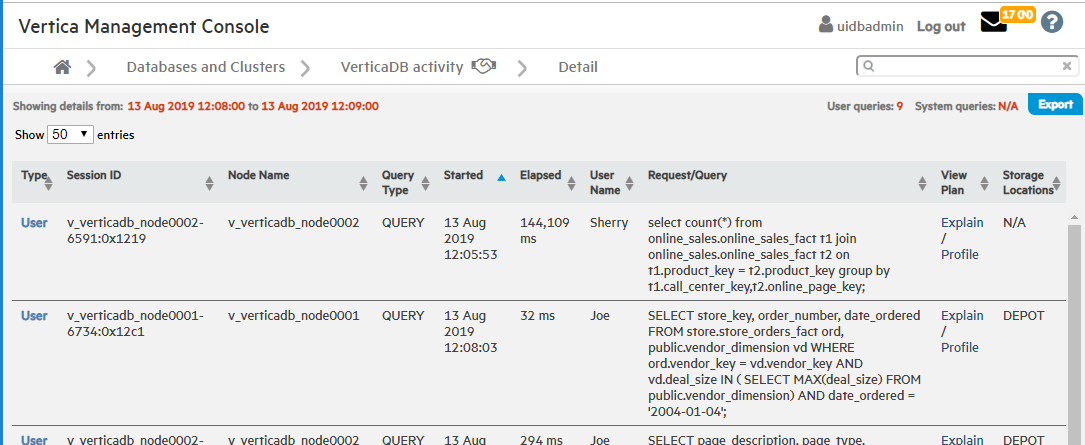1085x445 pixels.
Task: Navigate to Databases and Clusters breadcrumb
Action: (x=205, y=67)
